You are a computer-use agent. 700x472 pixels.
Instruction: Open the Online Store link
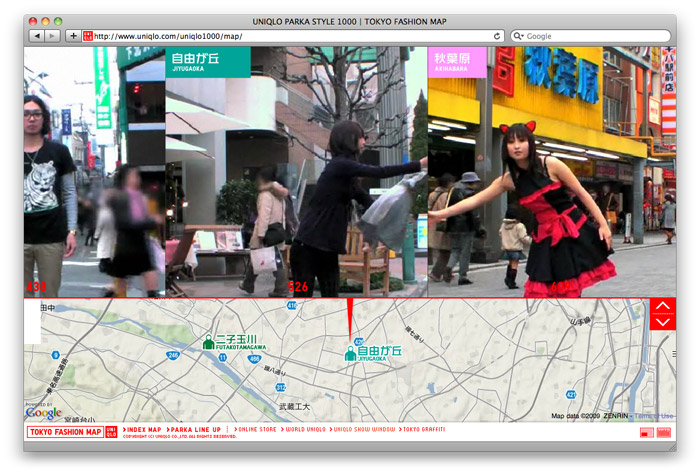[255, 430]
